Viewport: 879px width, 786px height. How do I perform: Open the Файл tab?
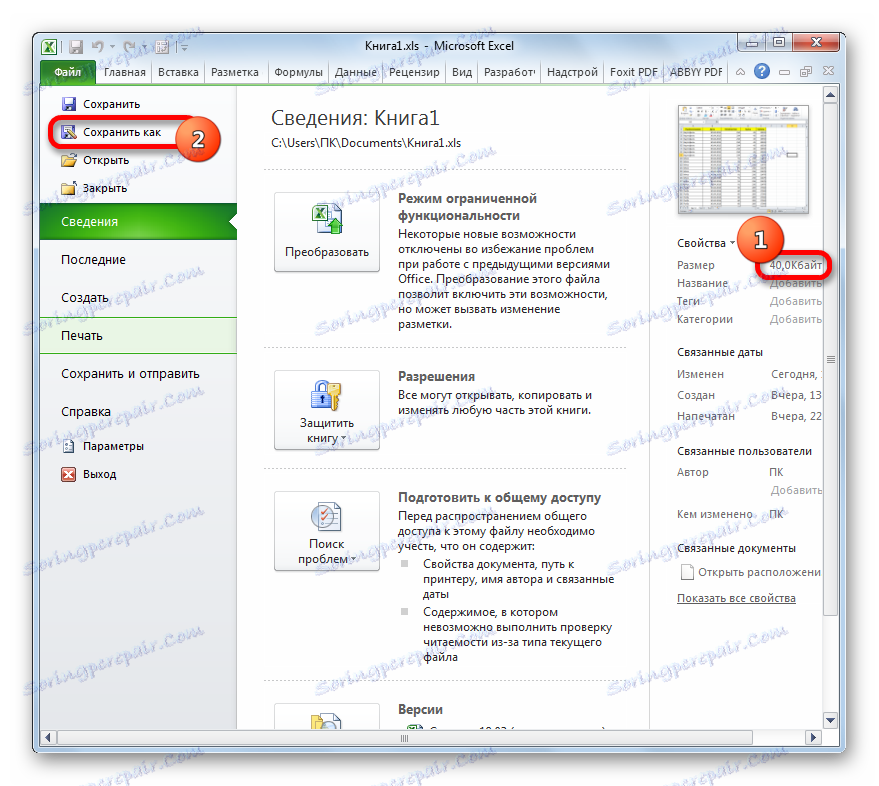tap(68, 72)
